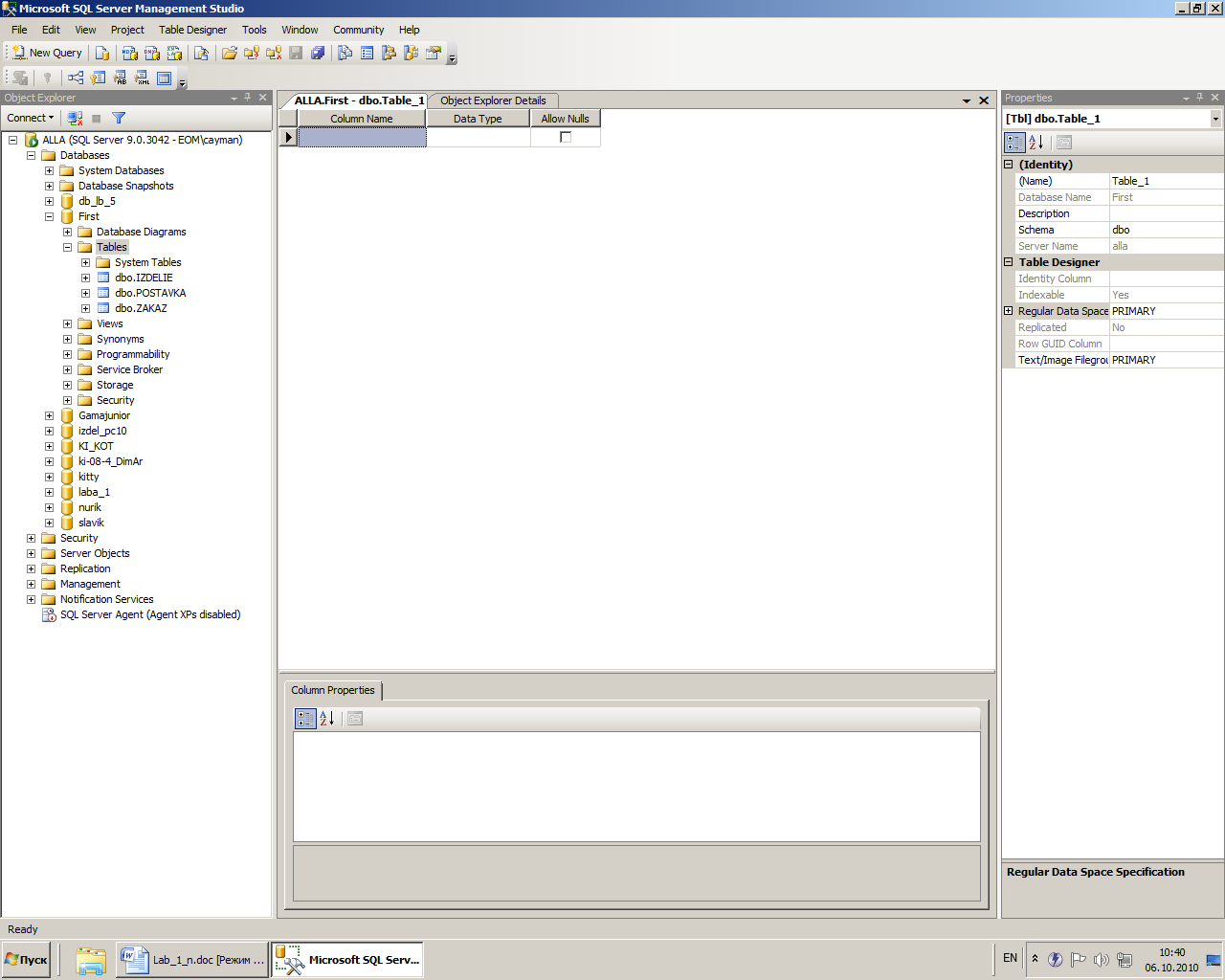Click the Schema value dbo in Properties

click(1166, 230)
